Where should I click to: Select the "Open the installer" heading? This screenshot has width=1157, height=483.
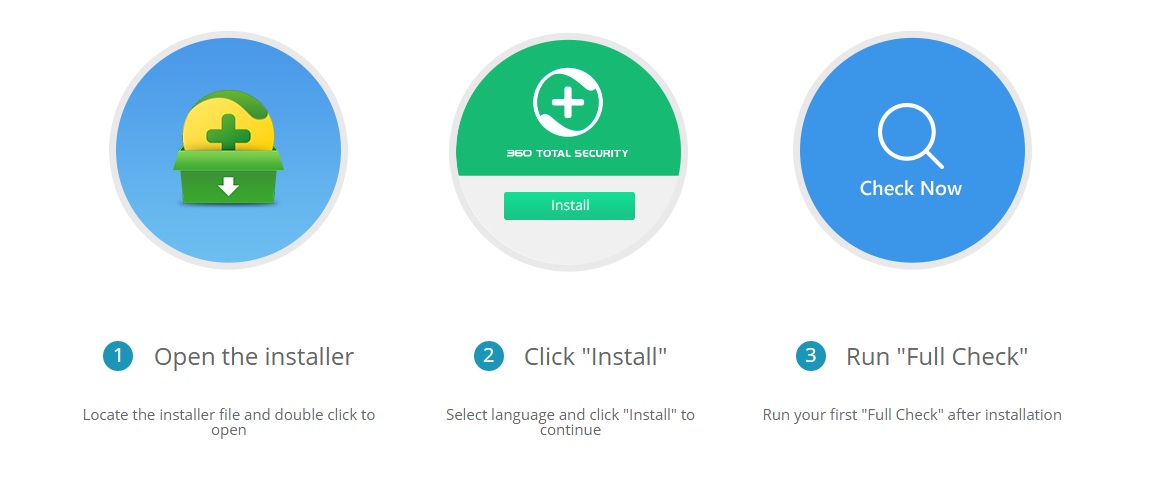[254, 357]
